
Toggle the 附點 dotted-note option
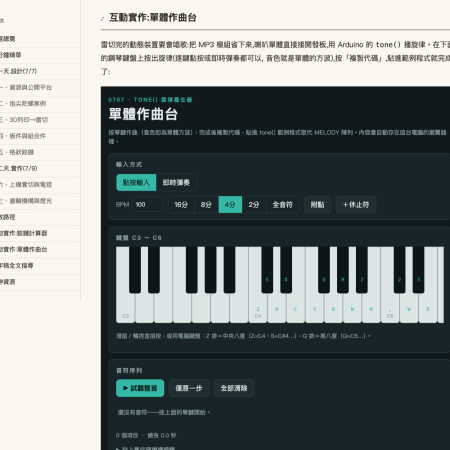pyautogui.click(x=317, y=204)
